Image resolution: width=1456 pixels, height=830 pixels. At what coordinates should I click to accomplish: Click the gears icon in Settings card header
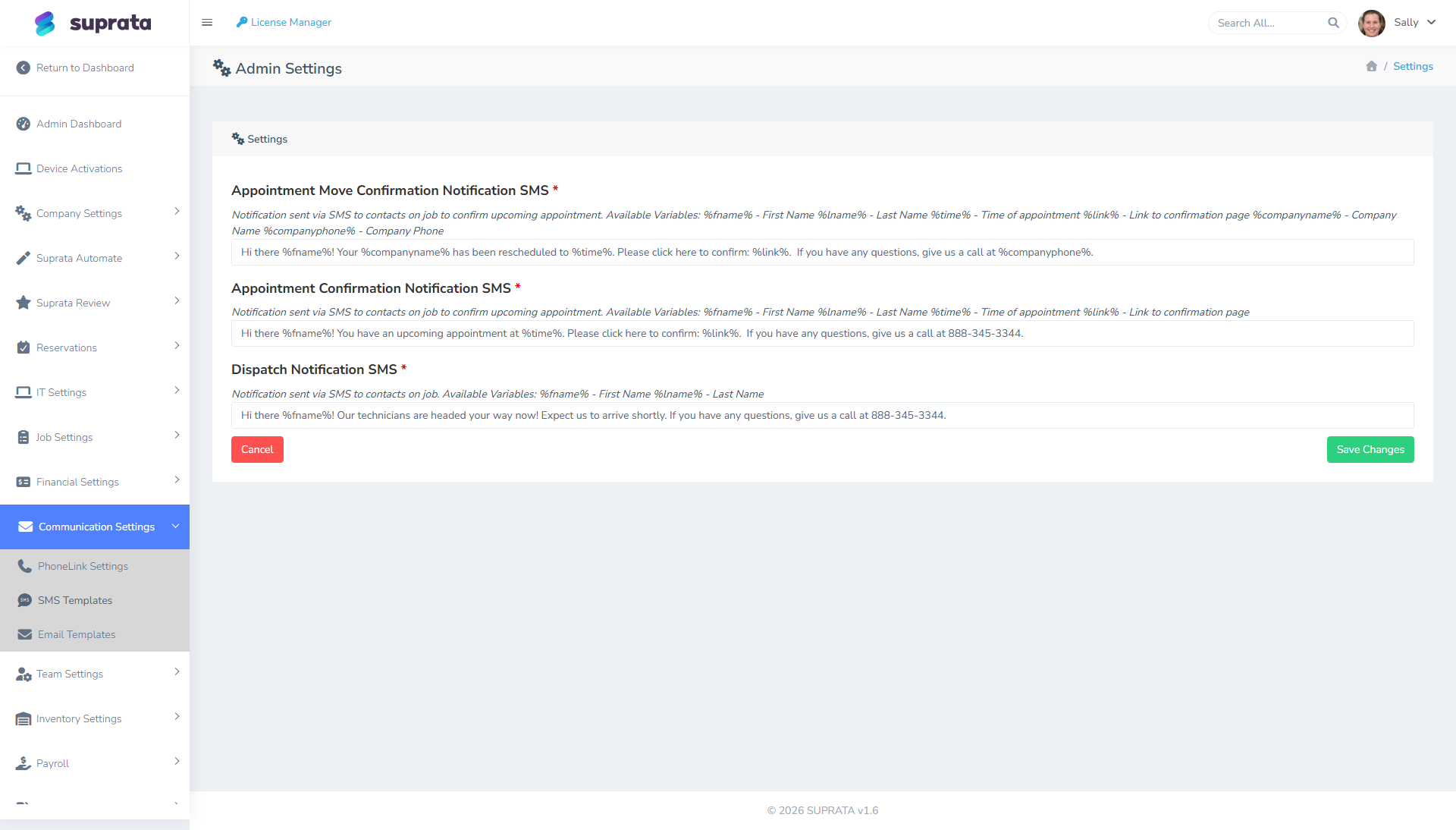tap(238, 139)
